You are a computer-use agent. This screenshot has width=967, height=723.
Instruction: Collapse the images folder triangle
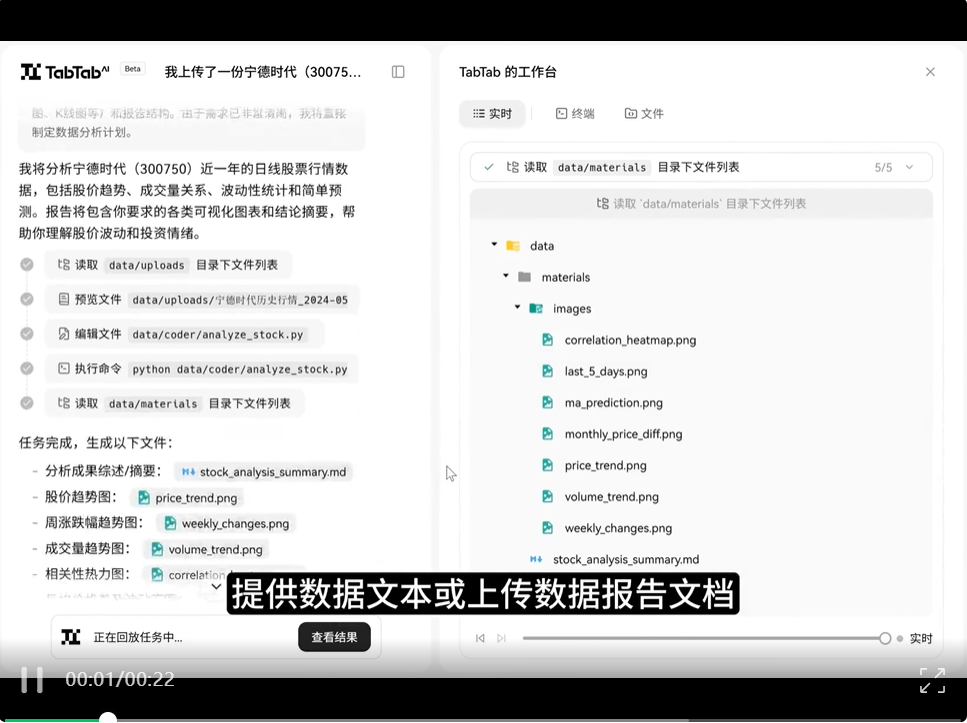517,307
